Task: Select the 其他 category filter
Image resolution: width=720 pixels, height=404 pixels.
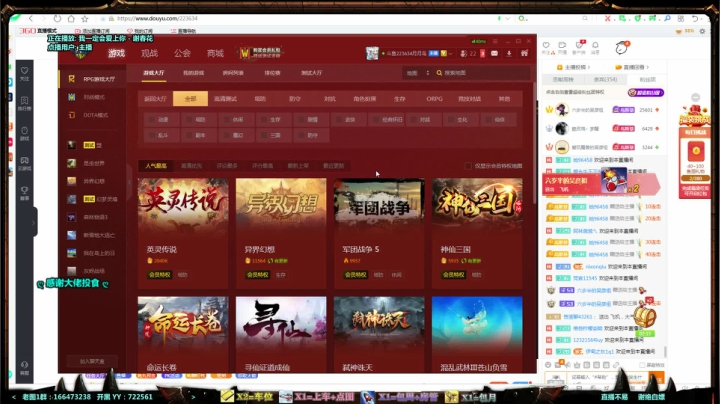Action: [x=504, y=99]
